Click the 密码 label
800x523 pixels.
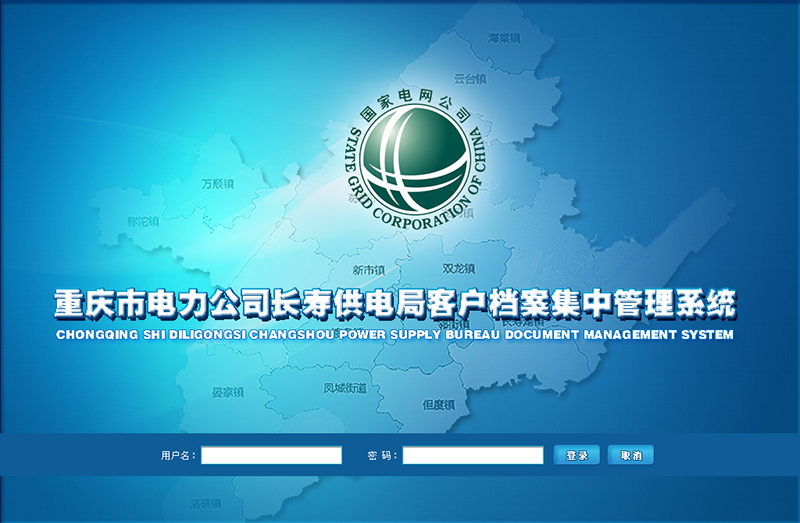pos(382,455)
